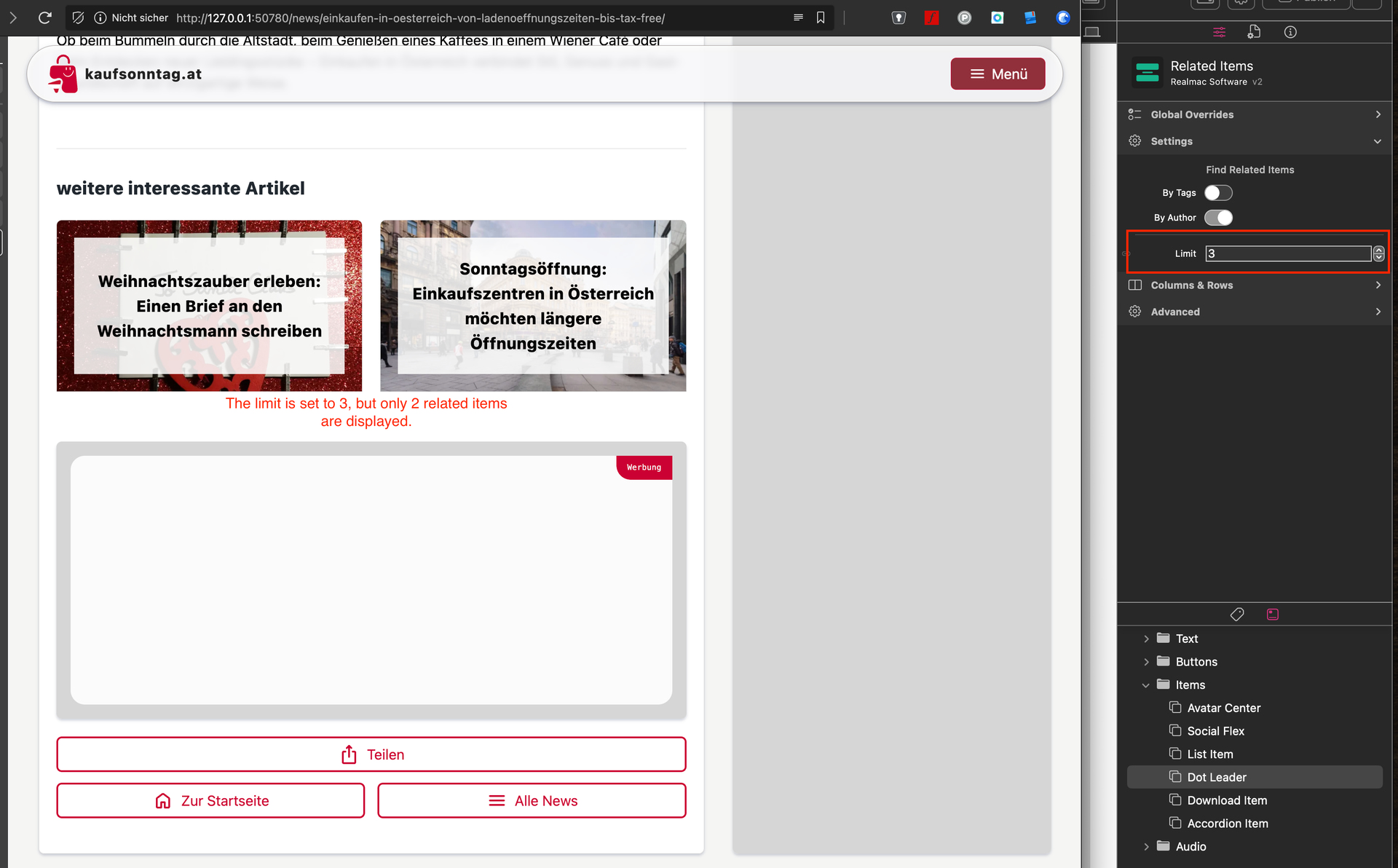Toggle the By Tags switch
The width and height of the screenshot is (1398, 868).
(1218, 193)
